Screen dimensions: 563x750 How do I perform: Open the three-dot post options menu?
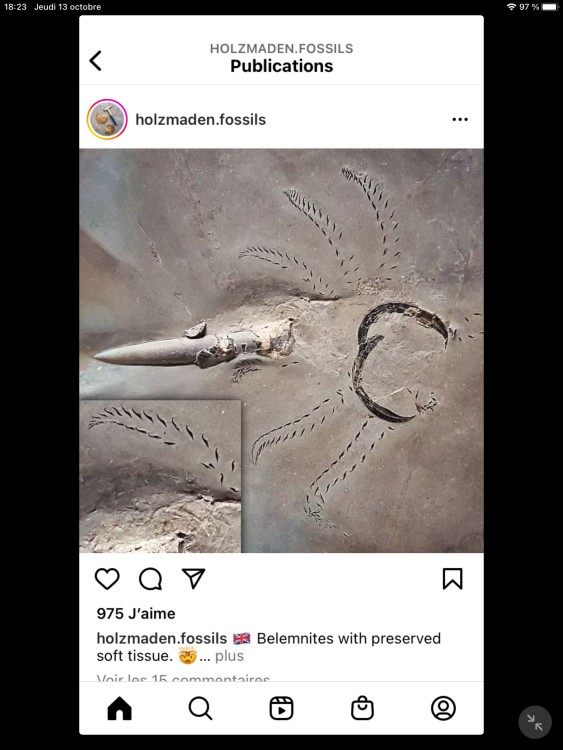[x=460, y=120]
